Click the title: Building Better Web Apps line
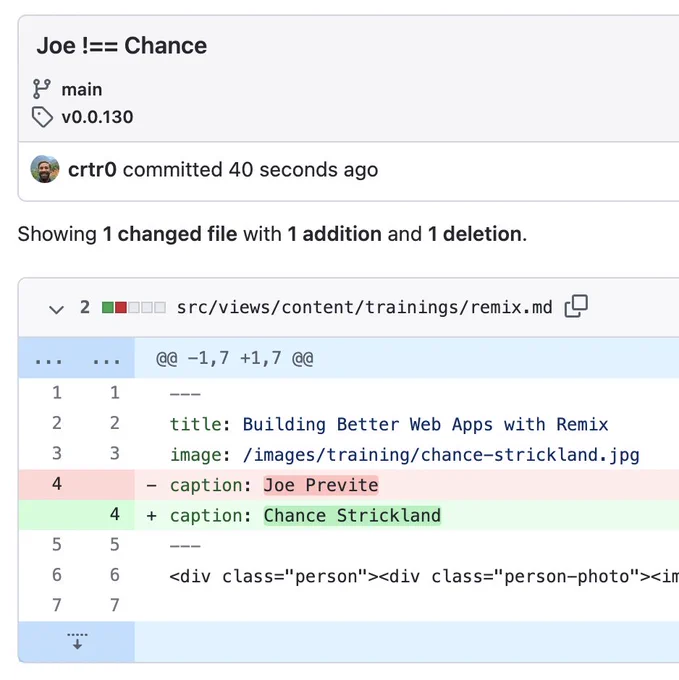Screen dimensions: 679x680 [389, 424]
